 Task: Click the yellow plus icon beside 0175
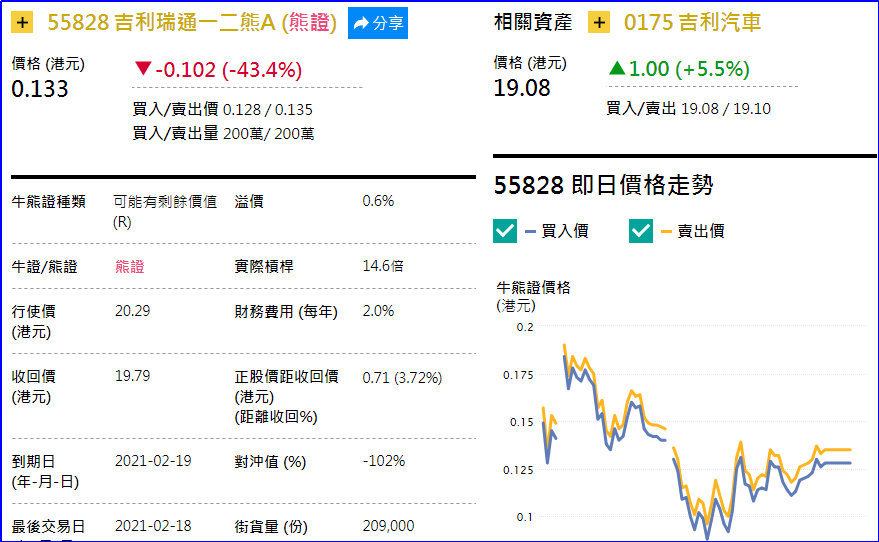coord(599,22)
